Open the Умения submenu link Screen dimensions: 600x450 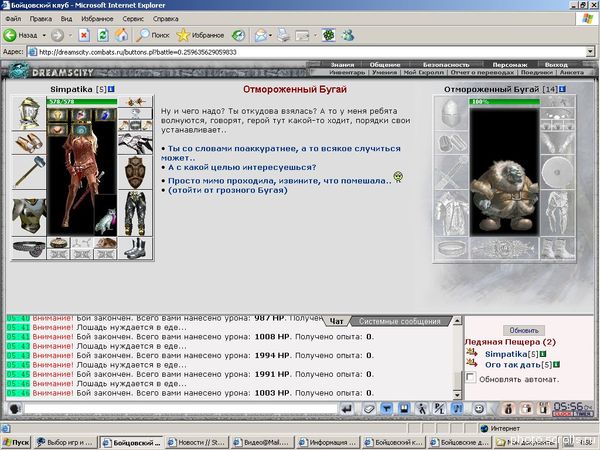point(384,72)
